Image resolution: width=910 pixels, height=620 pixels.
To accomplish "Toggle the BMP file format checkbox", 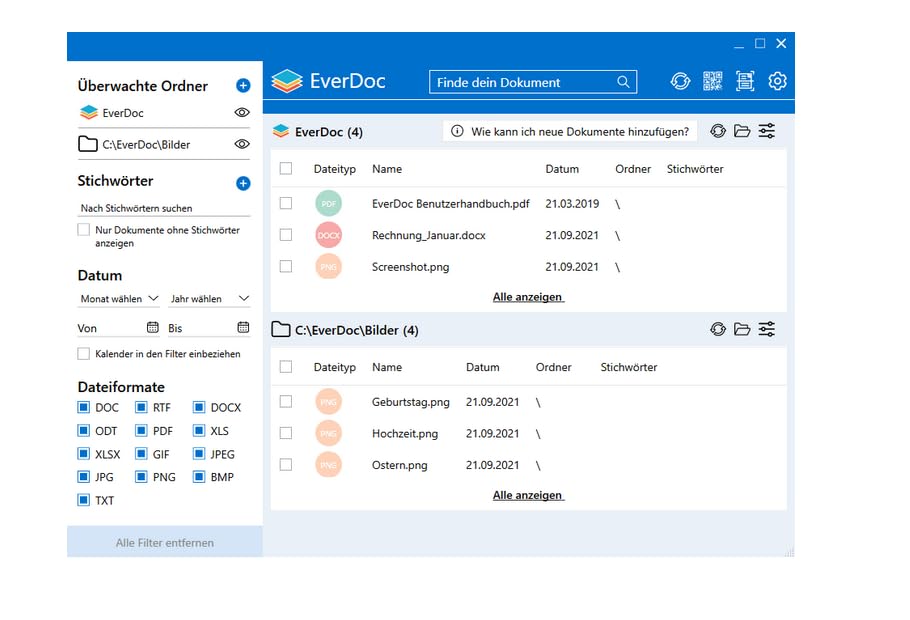I will tap(199, 477).
